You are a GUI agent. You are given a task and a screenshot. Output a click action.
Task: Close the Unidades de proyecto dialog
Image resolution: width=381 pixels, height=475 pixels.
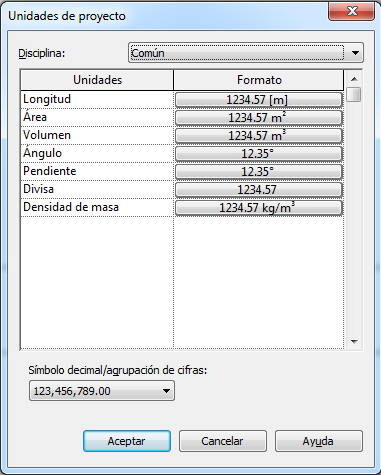coord(352,12)
